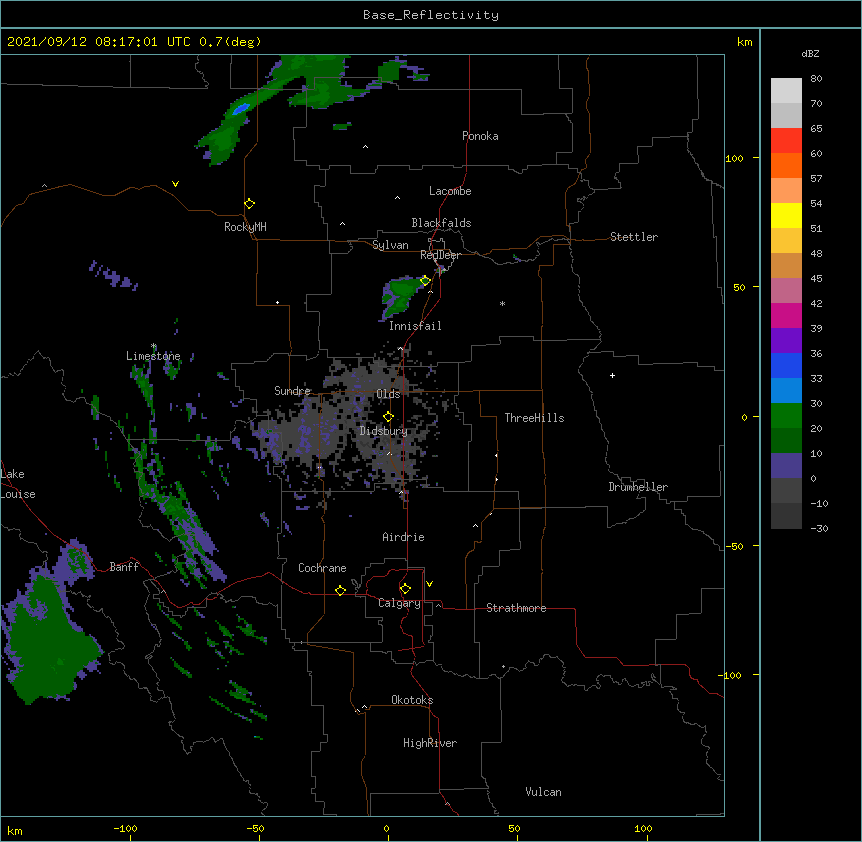
Task: Click the yellow diamond marker near Olds
Action: coord(388,417)
